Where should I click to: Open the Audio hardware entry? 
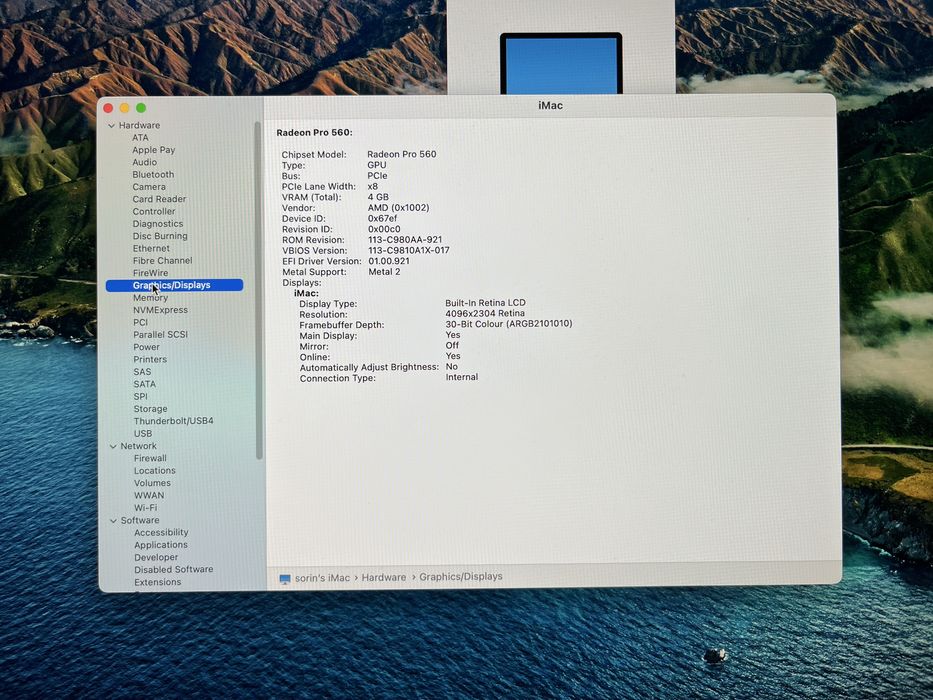(x=145, y=162)
